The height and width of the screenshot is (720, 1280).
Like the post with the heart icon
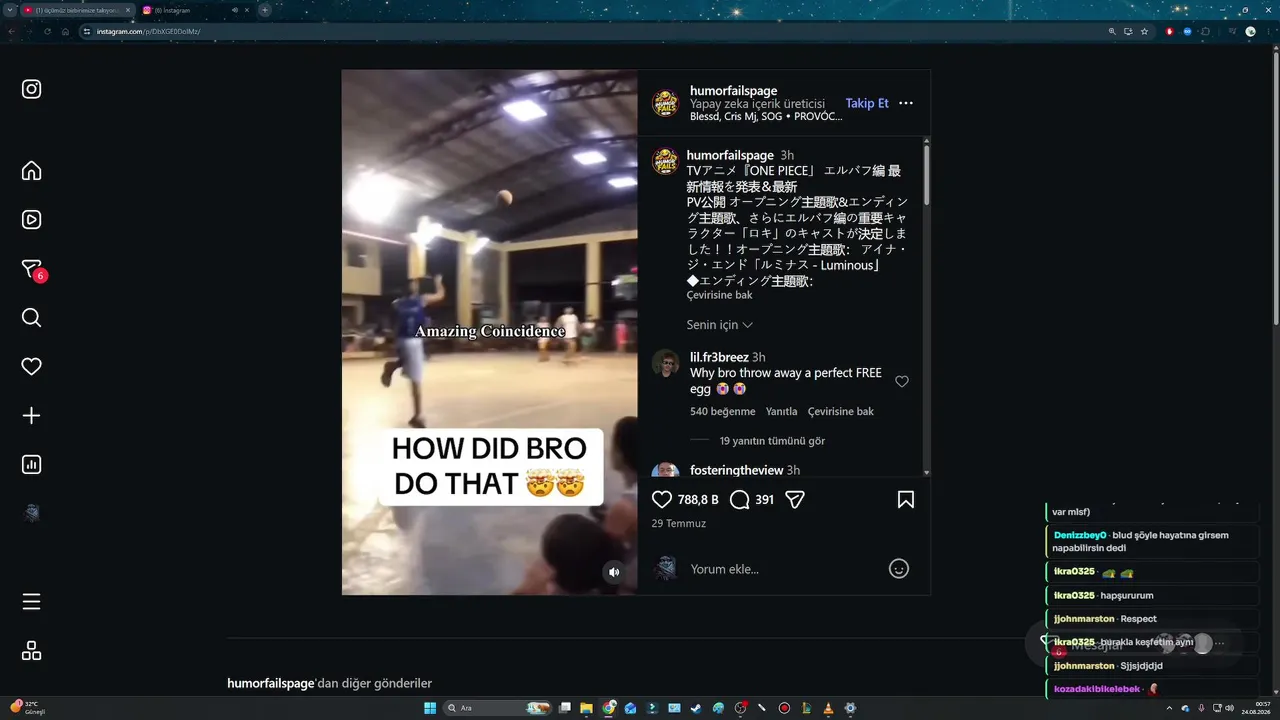click(662, 499)
